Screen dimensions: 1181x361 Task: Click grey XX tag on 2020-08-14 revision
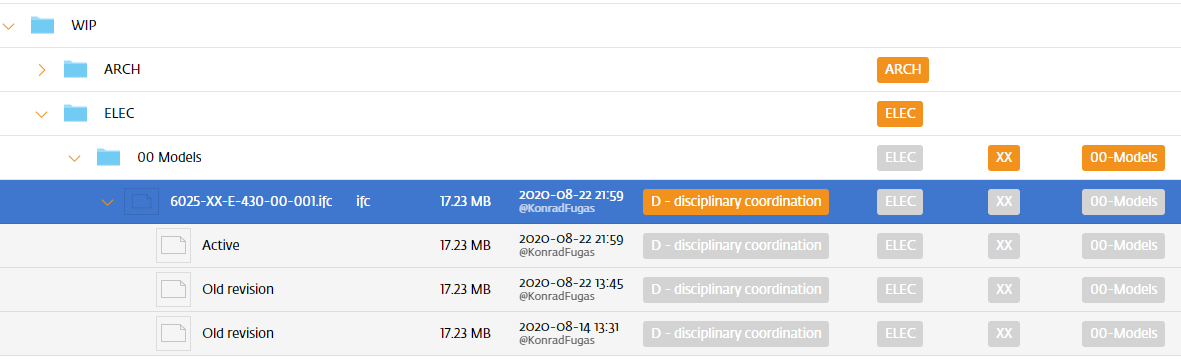click(1003, 333)
